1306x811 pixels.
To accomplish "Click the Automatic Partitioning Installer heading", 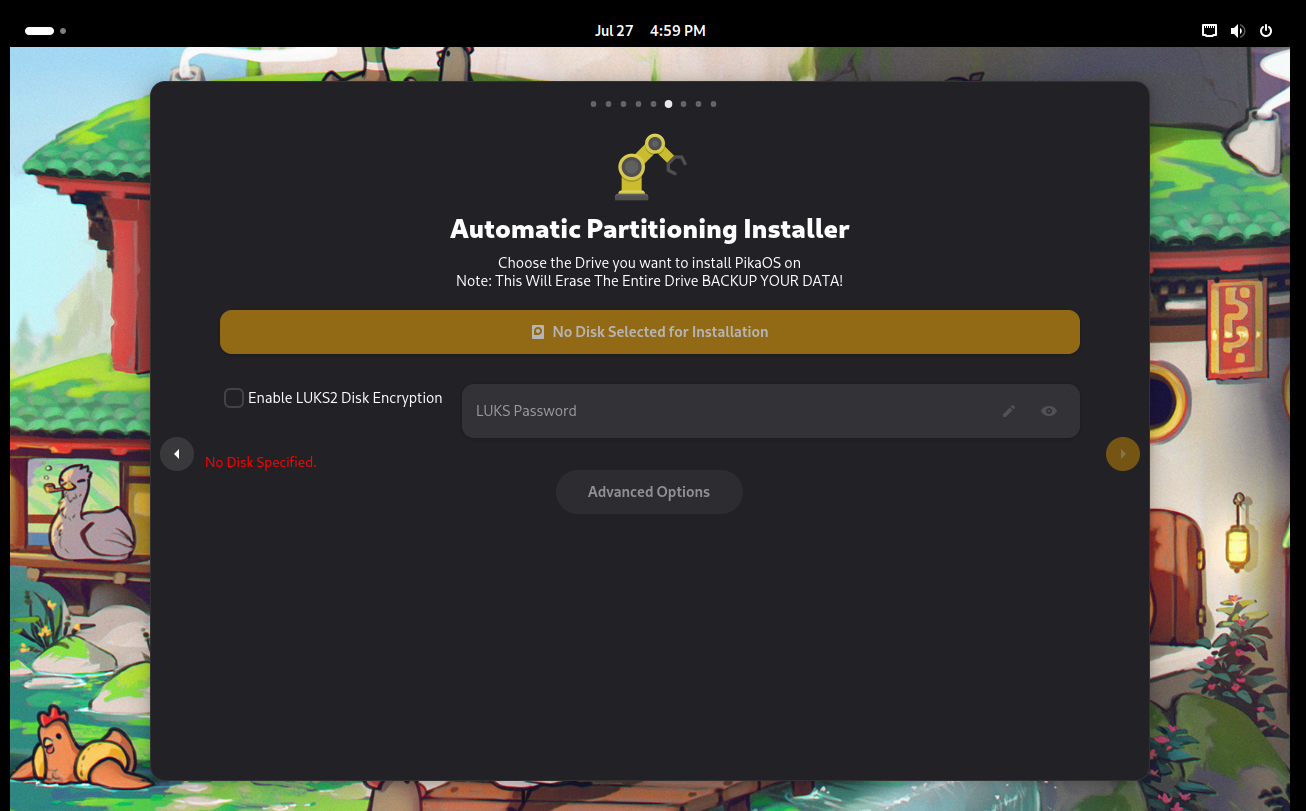I will pos(650,229).
